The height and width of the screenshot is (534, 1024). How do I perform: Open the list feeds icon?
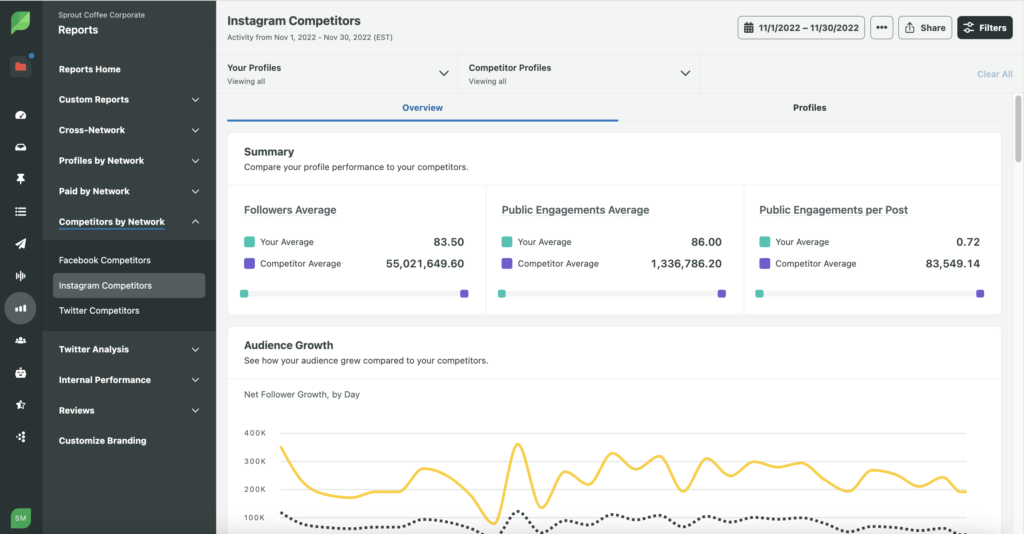(x=20, y=212)
